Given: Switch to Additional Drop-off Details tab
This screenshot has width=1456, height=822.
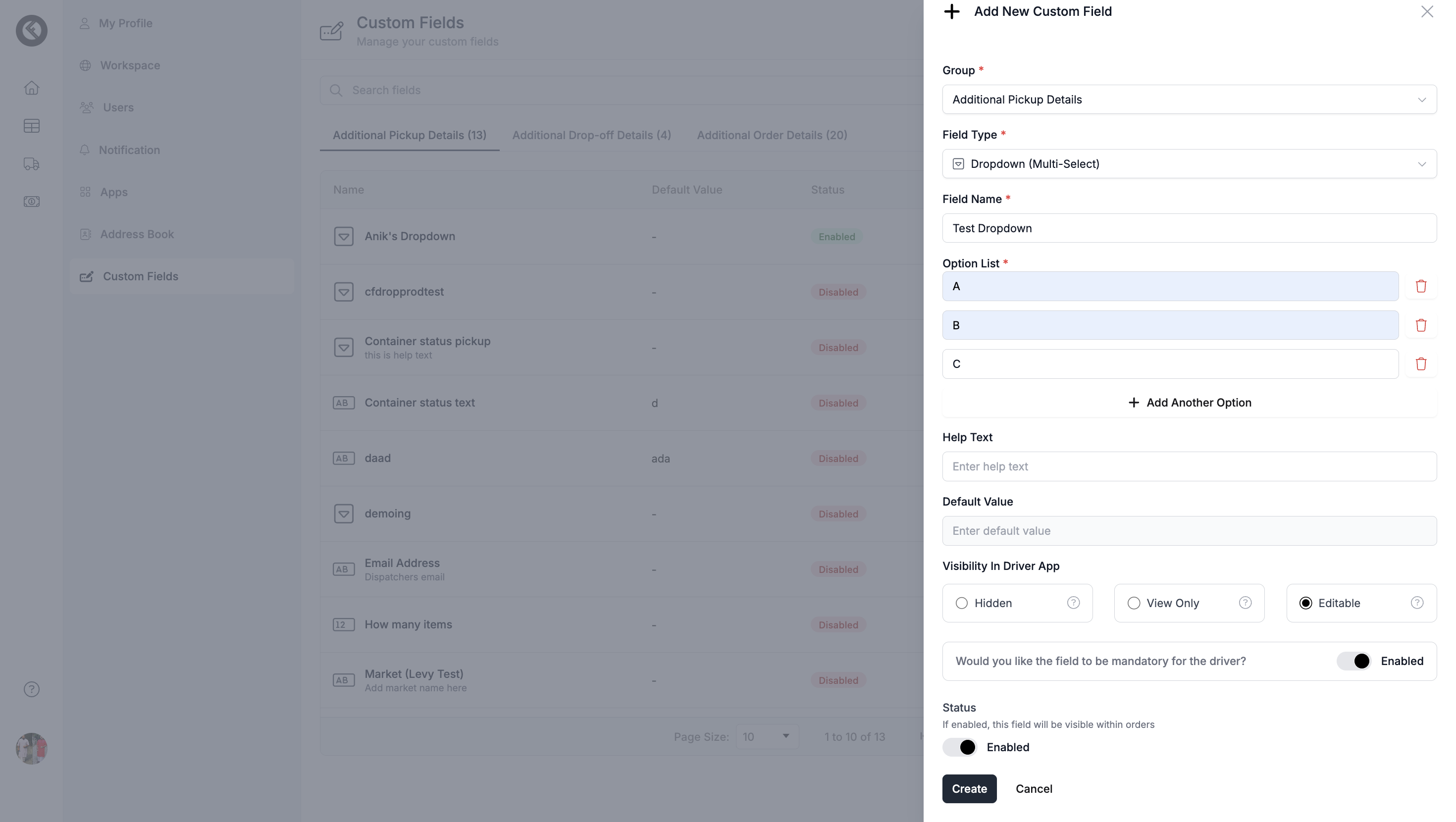Looking at the screenshot, I should point(591,135).
